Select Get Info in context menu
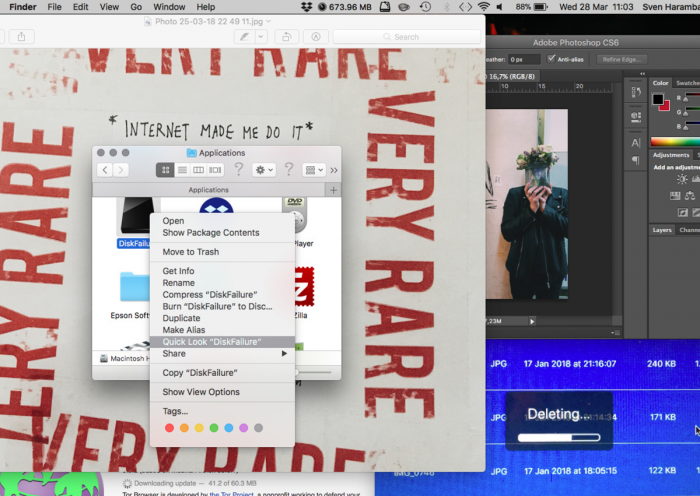 point(222,271)
